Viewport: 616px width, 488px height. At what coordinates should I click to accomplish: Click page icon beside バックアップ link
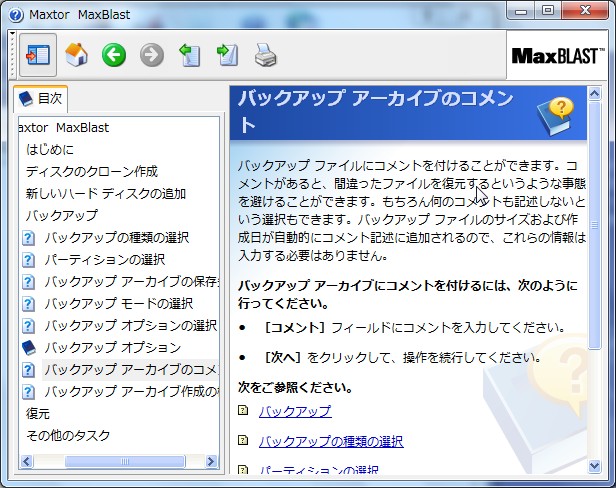point(243,411)
